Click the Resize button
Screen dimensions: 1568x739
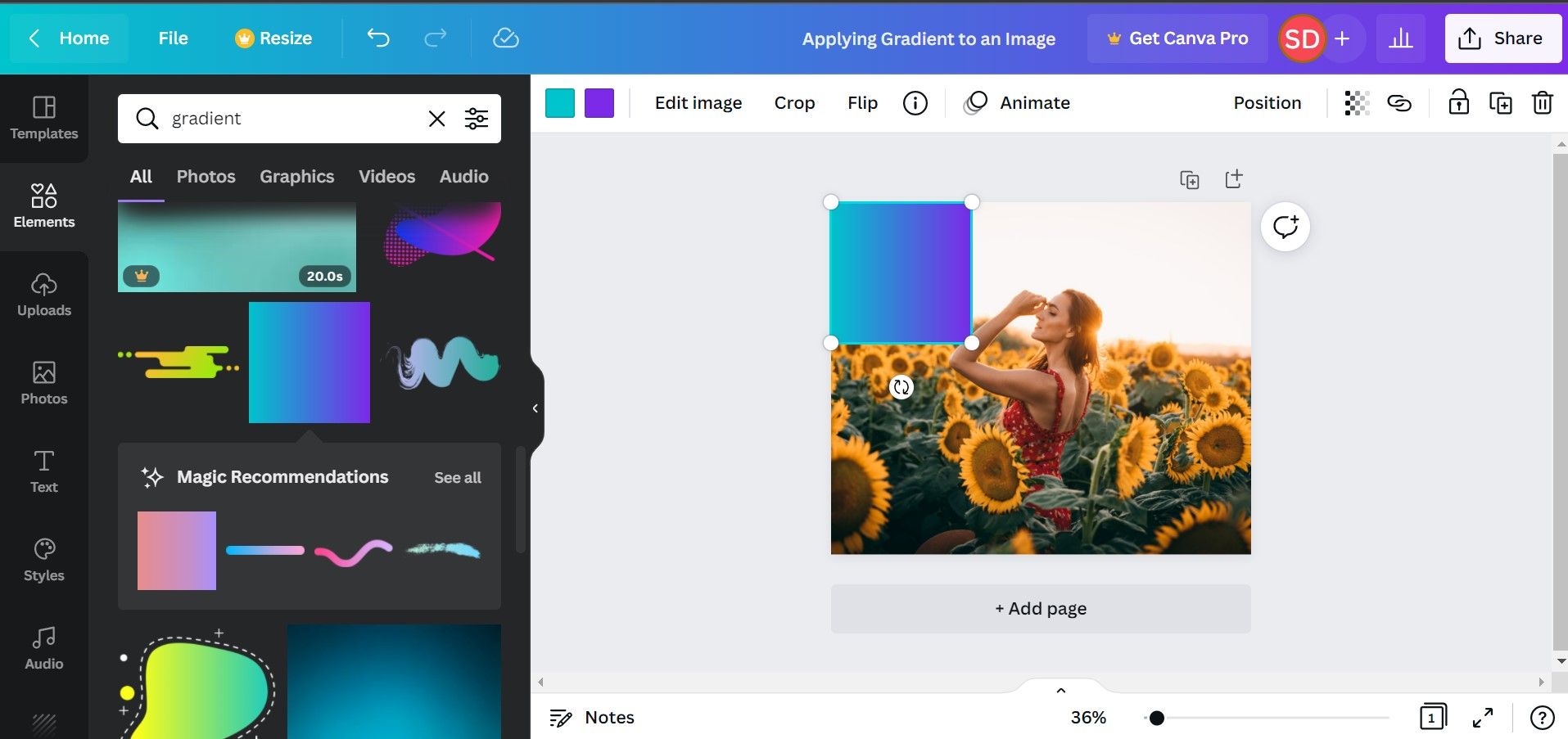coord(273,38)
